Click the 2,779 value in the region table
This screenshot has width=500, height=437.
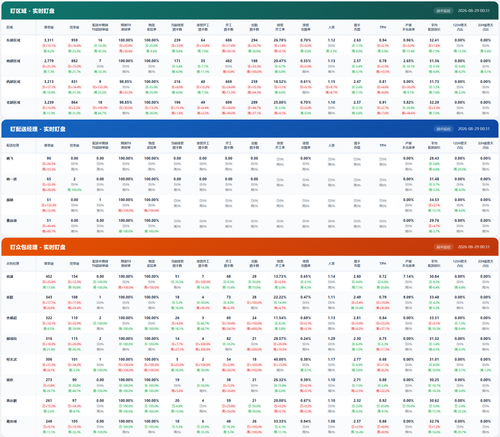click(49, 61)
